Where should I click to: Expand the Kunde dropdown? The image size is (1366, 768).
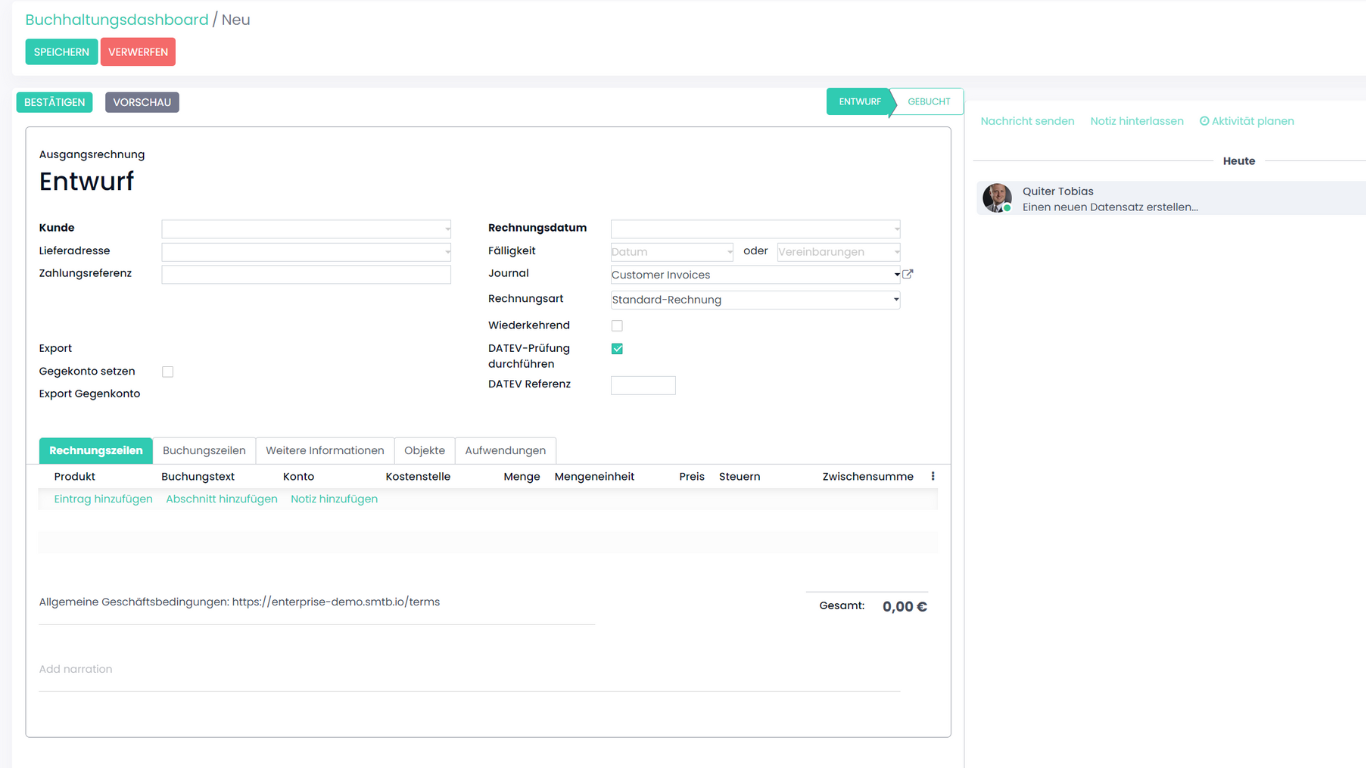[x=306, y=229]
